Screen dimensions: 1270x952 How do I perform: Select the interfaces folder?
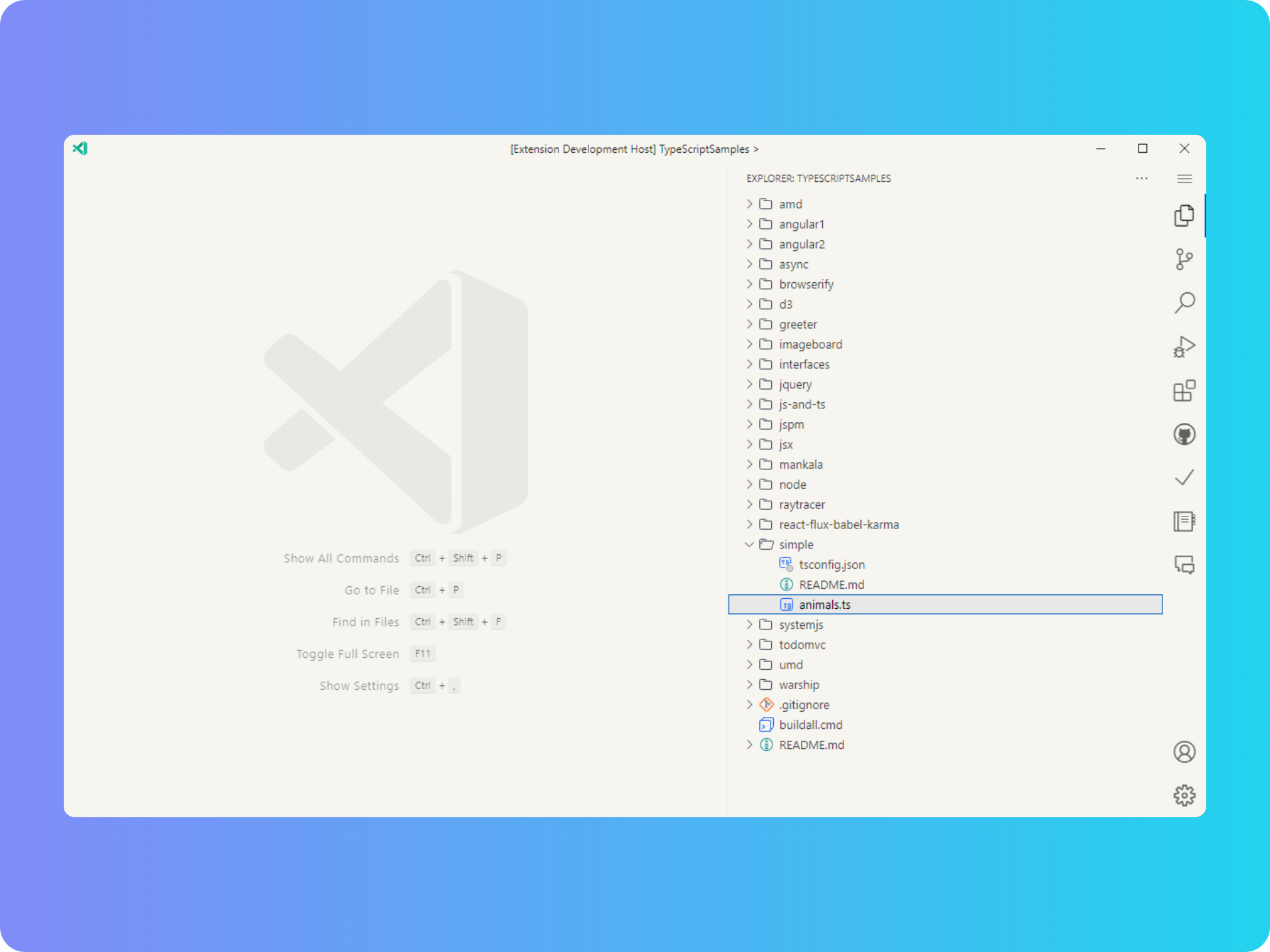pyautogui.click(x=945, y=364)
